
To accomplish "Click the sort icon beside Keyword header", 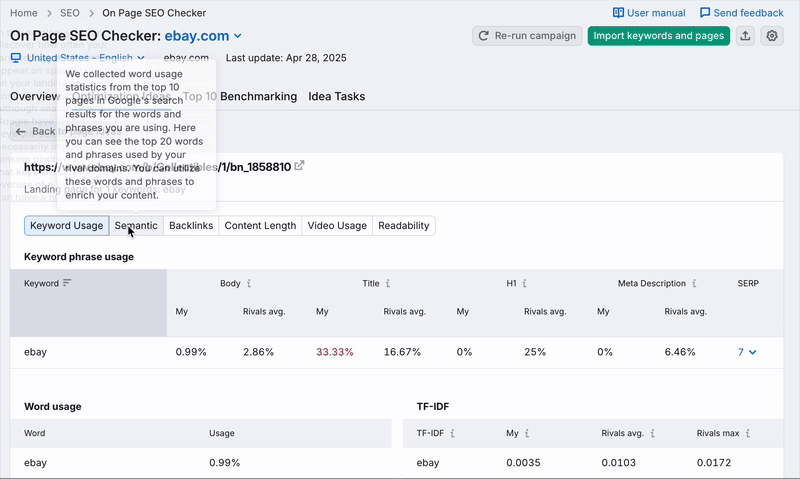I will pyautogui.click(x=67, y=284).
